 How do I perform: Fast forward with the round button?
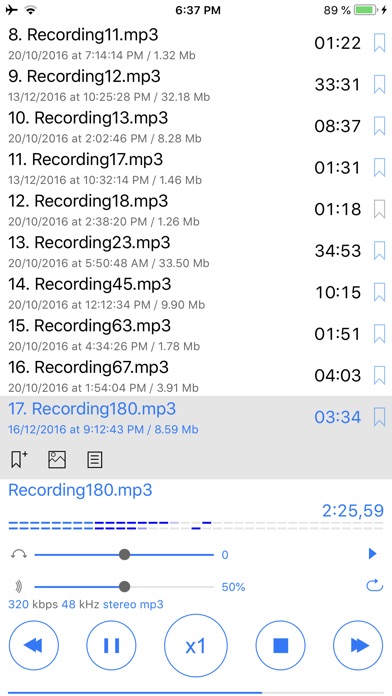(x=358, y=645)
